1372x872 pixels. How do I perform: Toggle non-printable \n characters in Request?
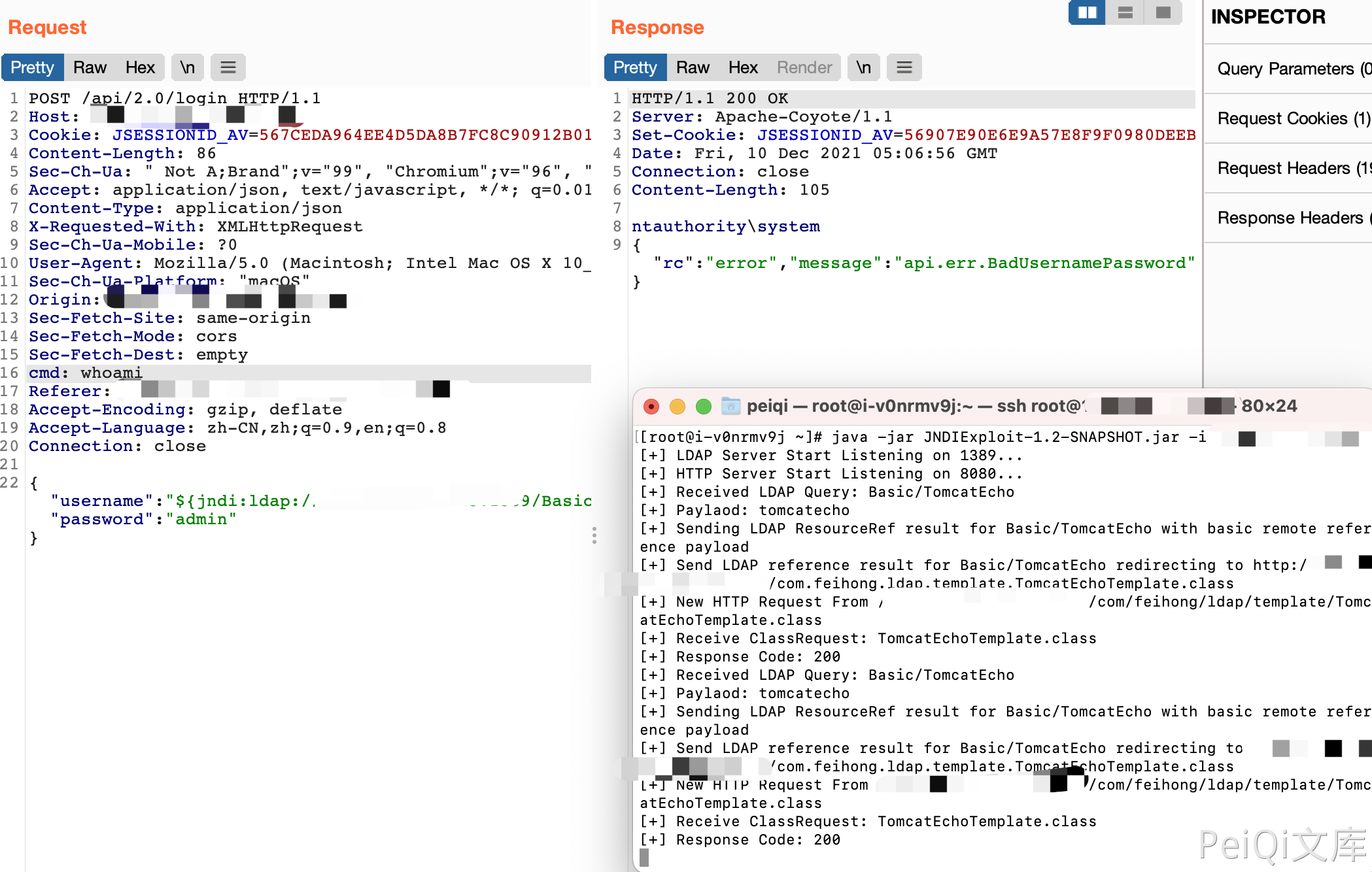(x=188, y=67)
